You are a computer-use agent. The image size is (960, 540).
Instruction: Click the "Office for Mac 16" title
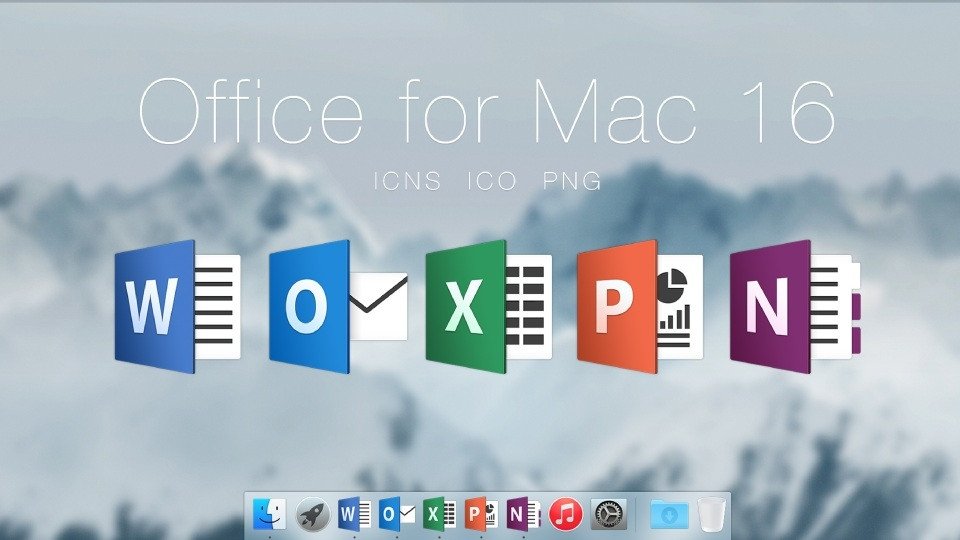click(x=486, y=112)
